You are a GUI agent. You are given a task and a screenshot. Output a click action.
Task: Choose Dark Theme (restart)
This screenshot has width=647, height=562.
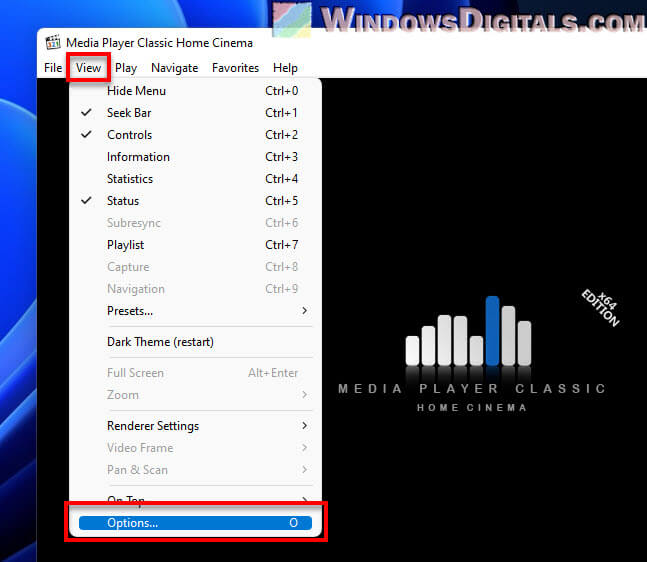coord(196,342)
